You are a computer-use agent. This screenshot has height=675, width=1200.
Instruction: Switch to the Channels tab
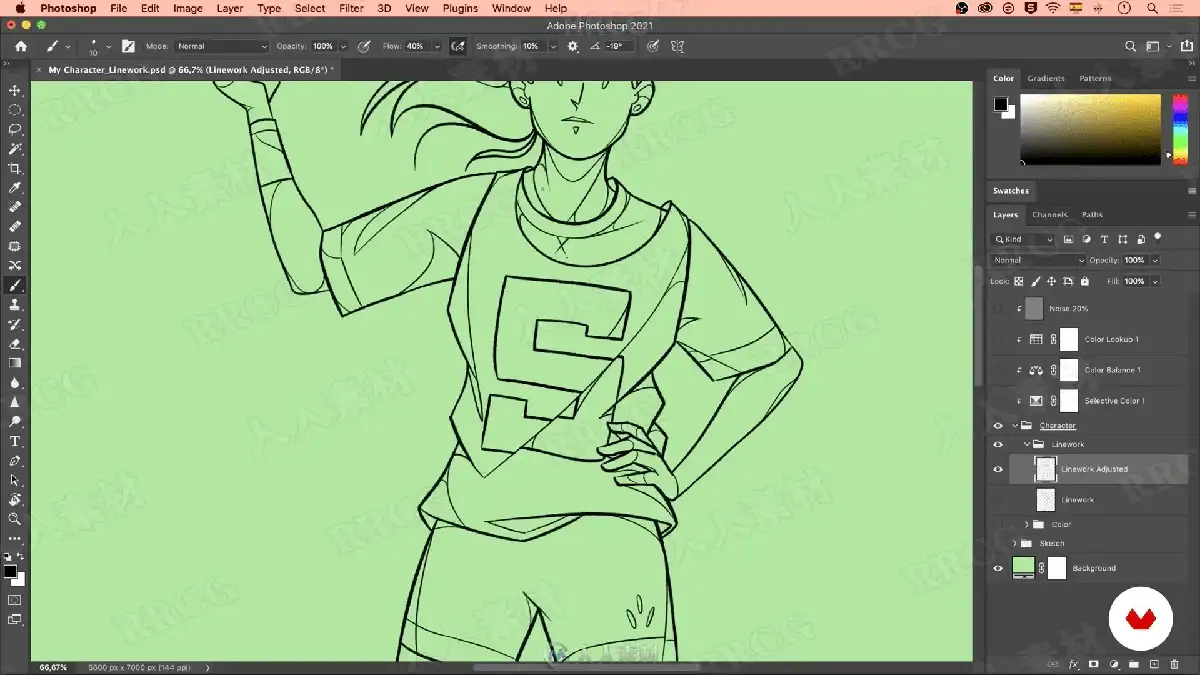point(1050,215)
